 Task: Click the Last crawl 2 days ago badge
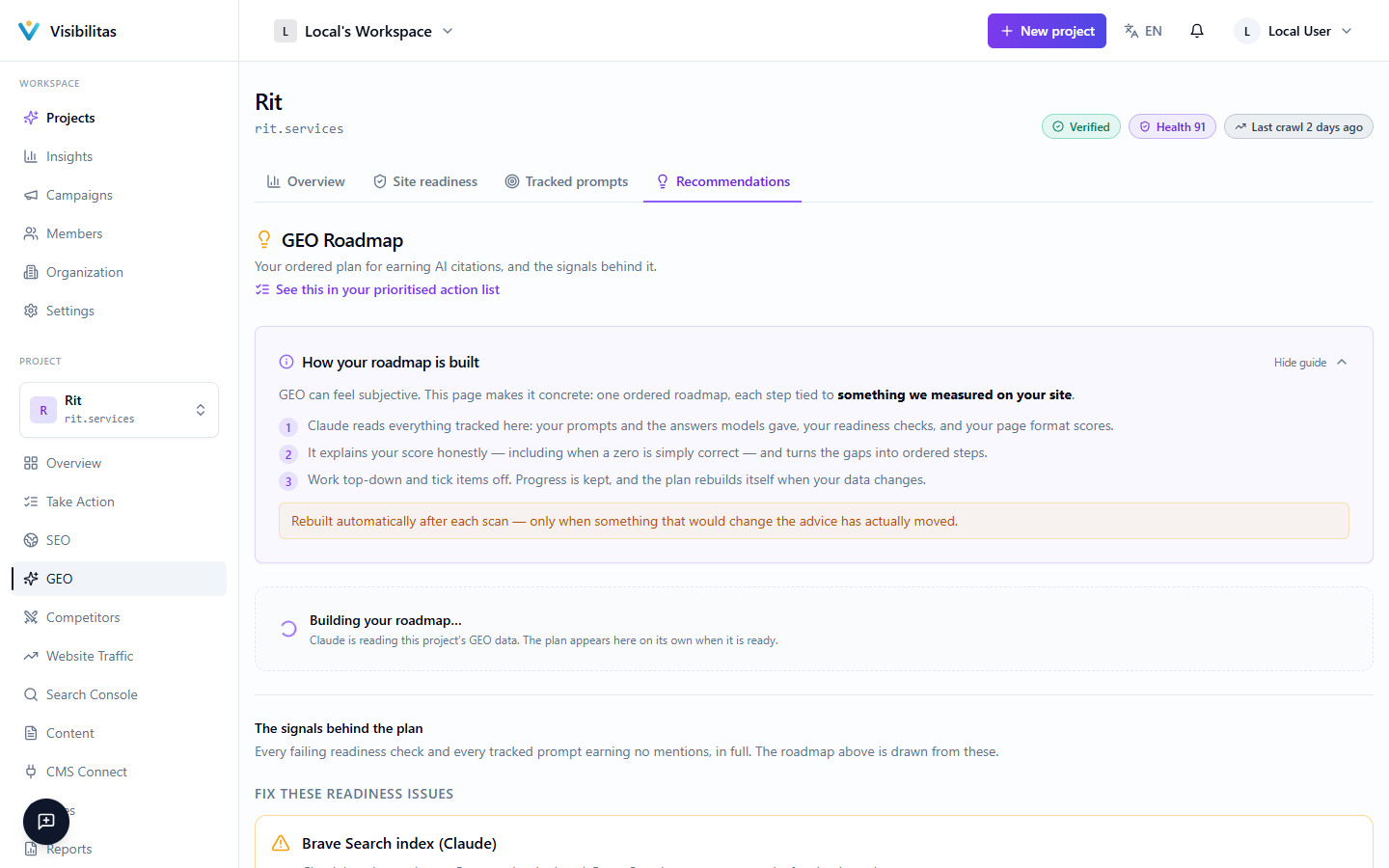[x=1298, y=126]
